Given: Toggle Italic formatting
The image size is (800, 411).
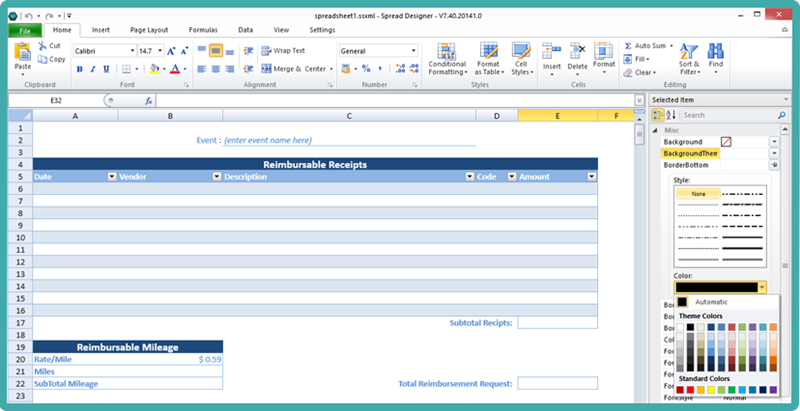Looking at the screenshot, I should click(93, 69).
